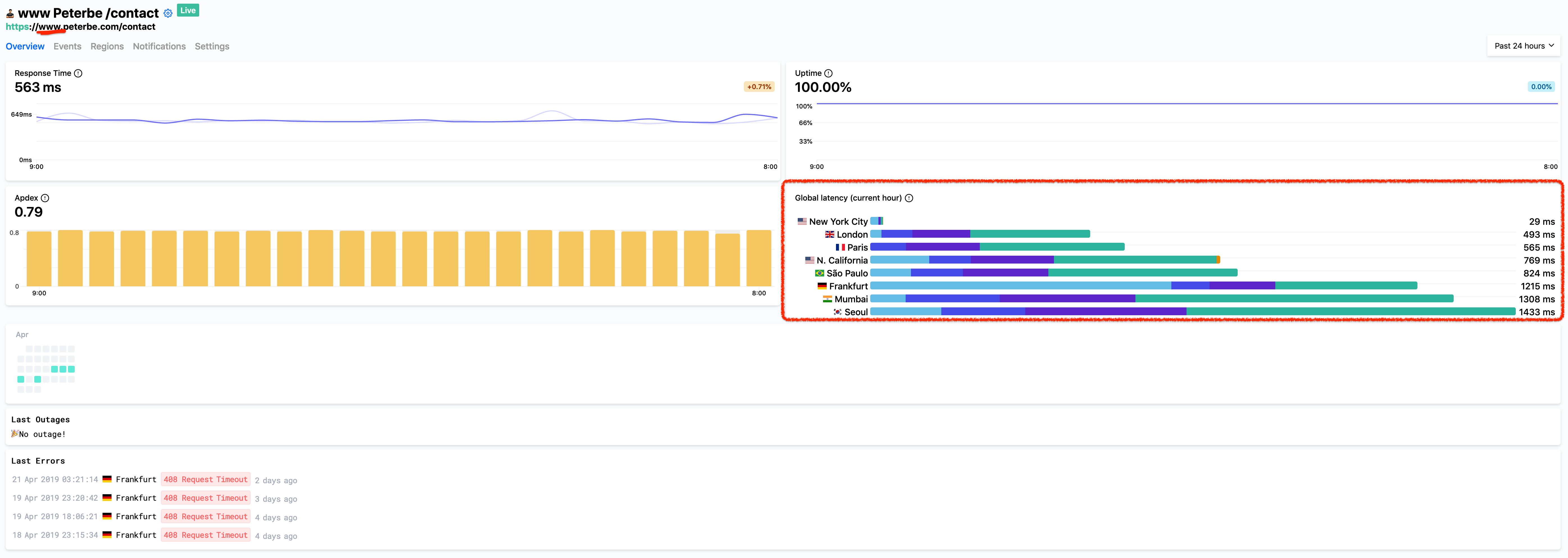
Task: Click the São Paulo Brazil flag icon
Action: coord(820,273)
